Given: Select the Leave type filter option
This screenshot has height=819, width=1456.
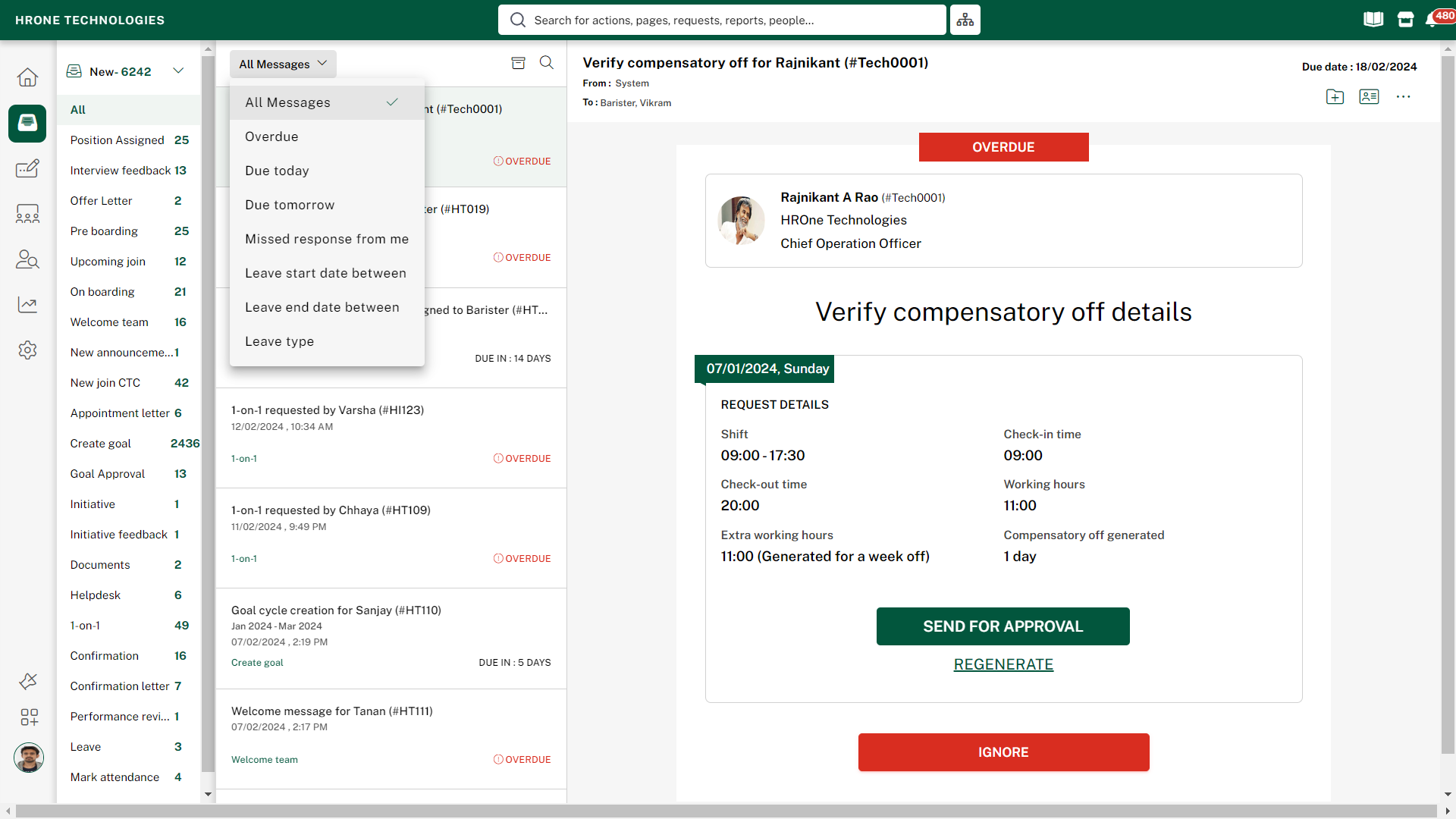Looking at the screenshot, I should pos(279,341).
